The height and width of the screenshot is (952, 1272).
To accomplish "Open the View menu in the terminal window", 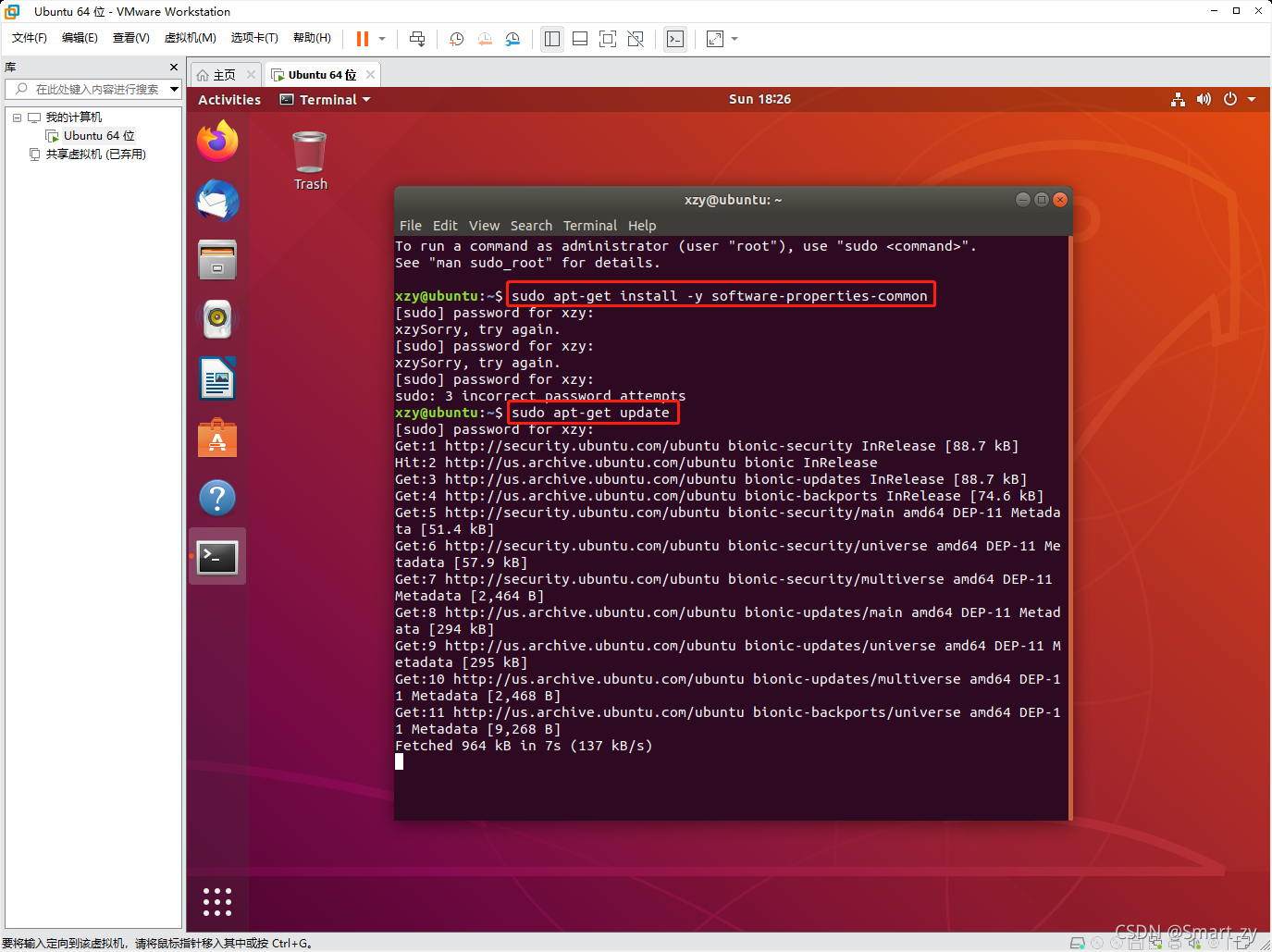I will pos(484,226).
